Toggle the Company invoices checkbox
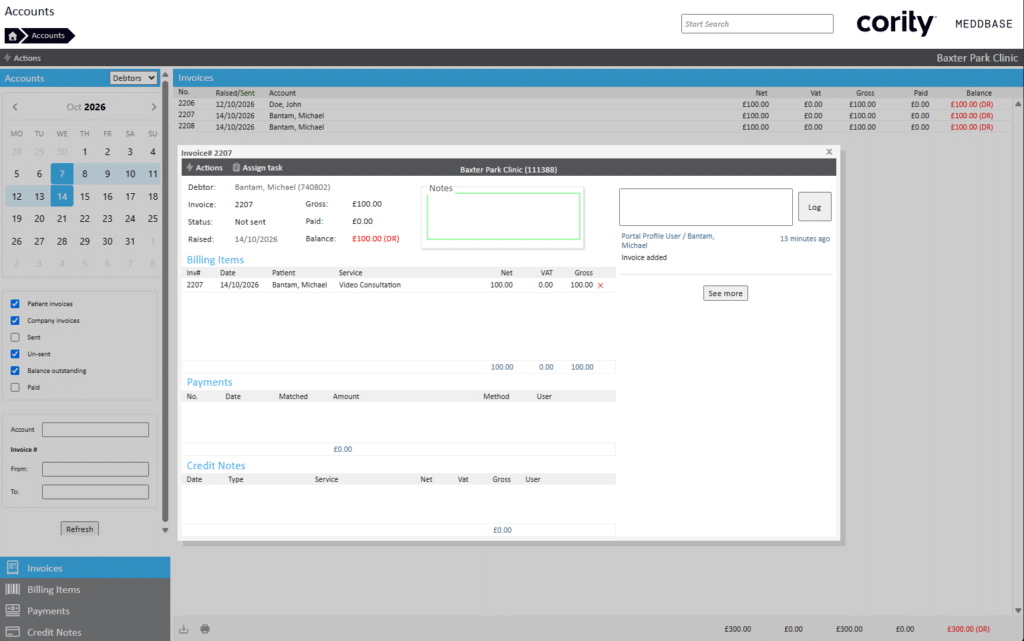 [15, 320]
